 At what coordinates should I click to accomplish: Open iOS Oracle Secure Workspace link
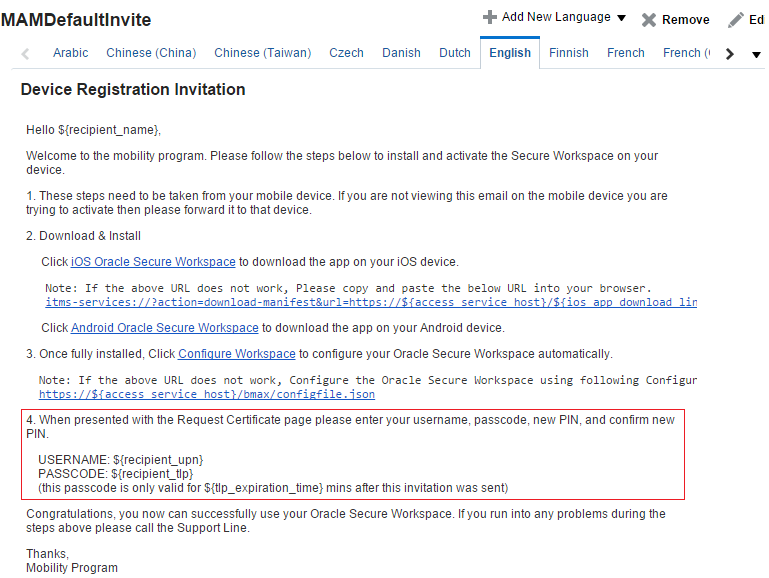click(153, 262)
